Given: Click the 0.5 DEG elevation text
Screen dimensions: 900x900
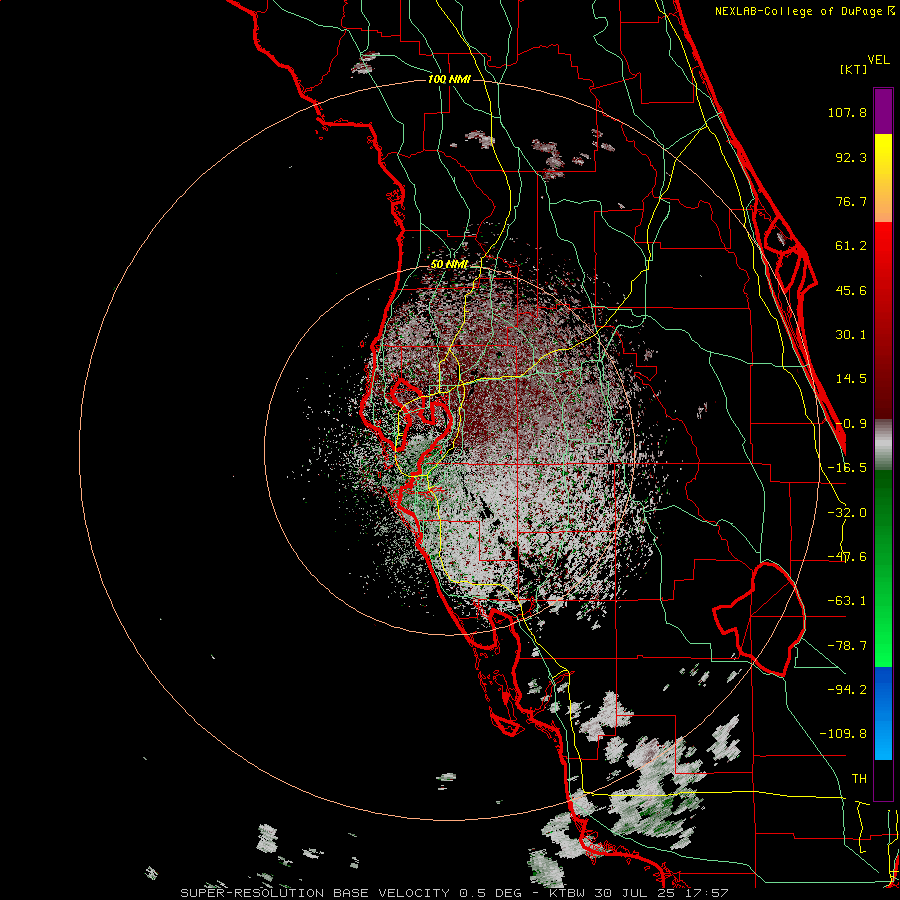Looking at the screenshot, I should tap(490, 893).
